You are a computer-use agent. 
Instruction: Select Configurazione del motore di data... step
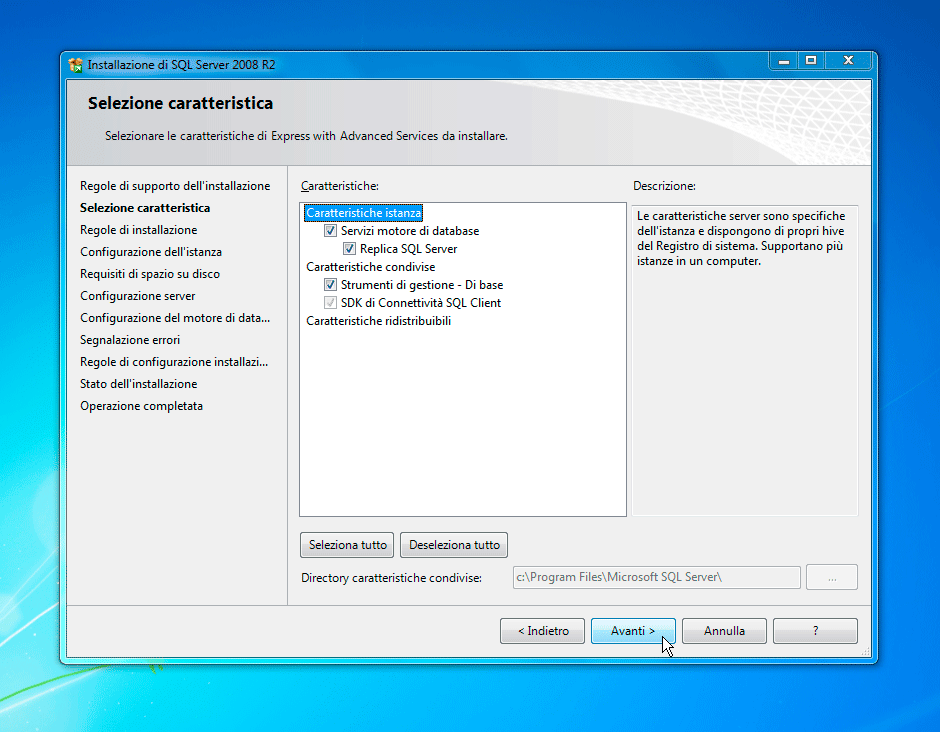175,318
